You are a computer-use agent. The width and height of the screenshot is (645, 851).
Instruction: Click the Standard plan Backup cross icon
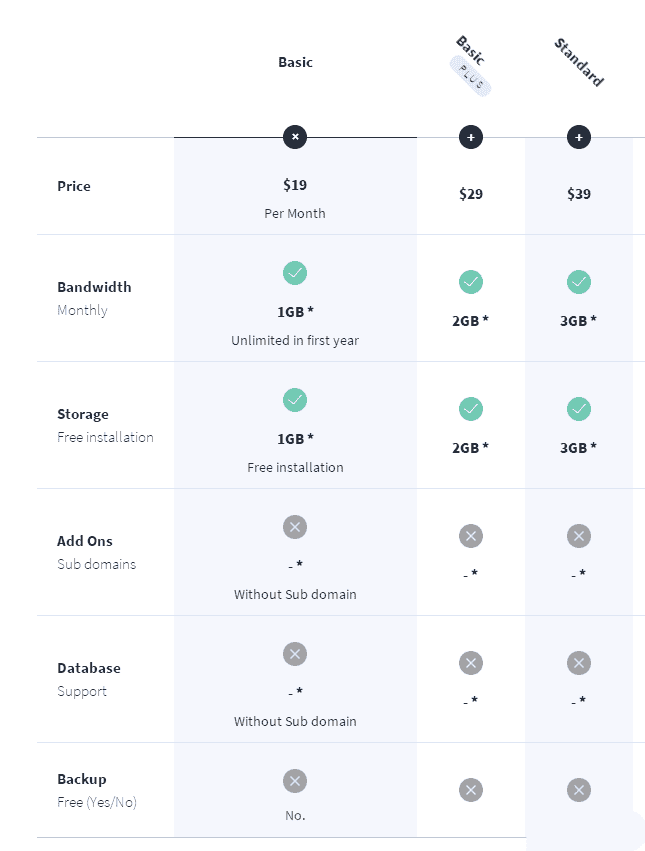coord(579,790)
